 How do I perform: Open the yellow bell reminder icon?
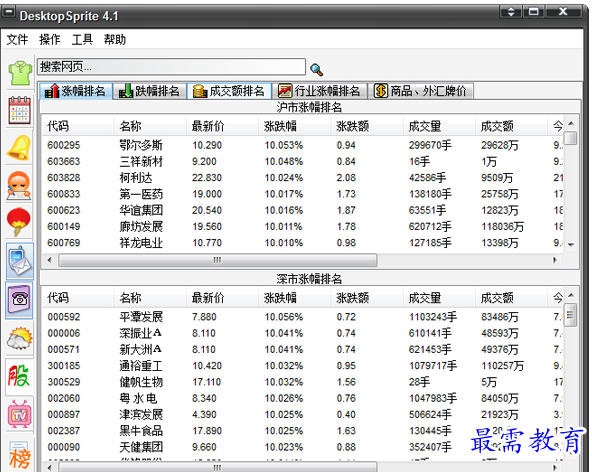[19, 148]
